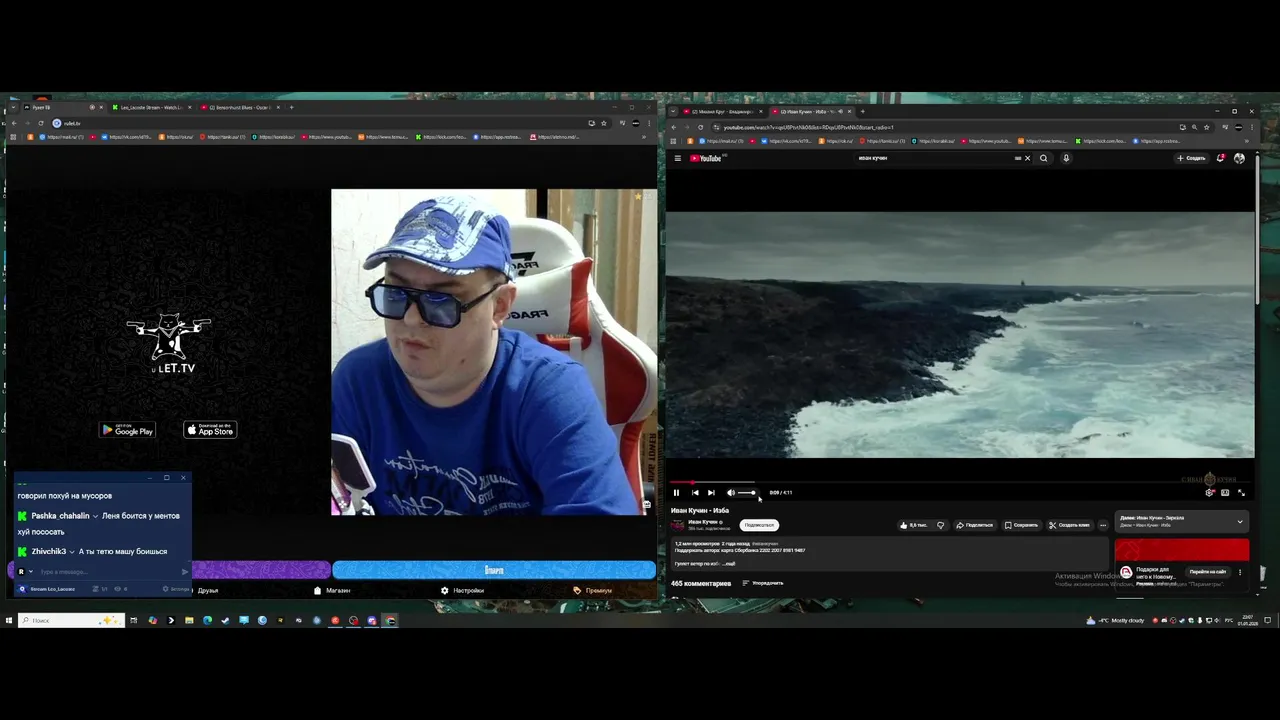The height and width of the screenshot is (720, 1280).
Task: Enter YouTube fullscreen mode
Action: tap(1241, 492)
